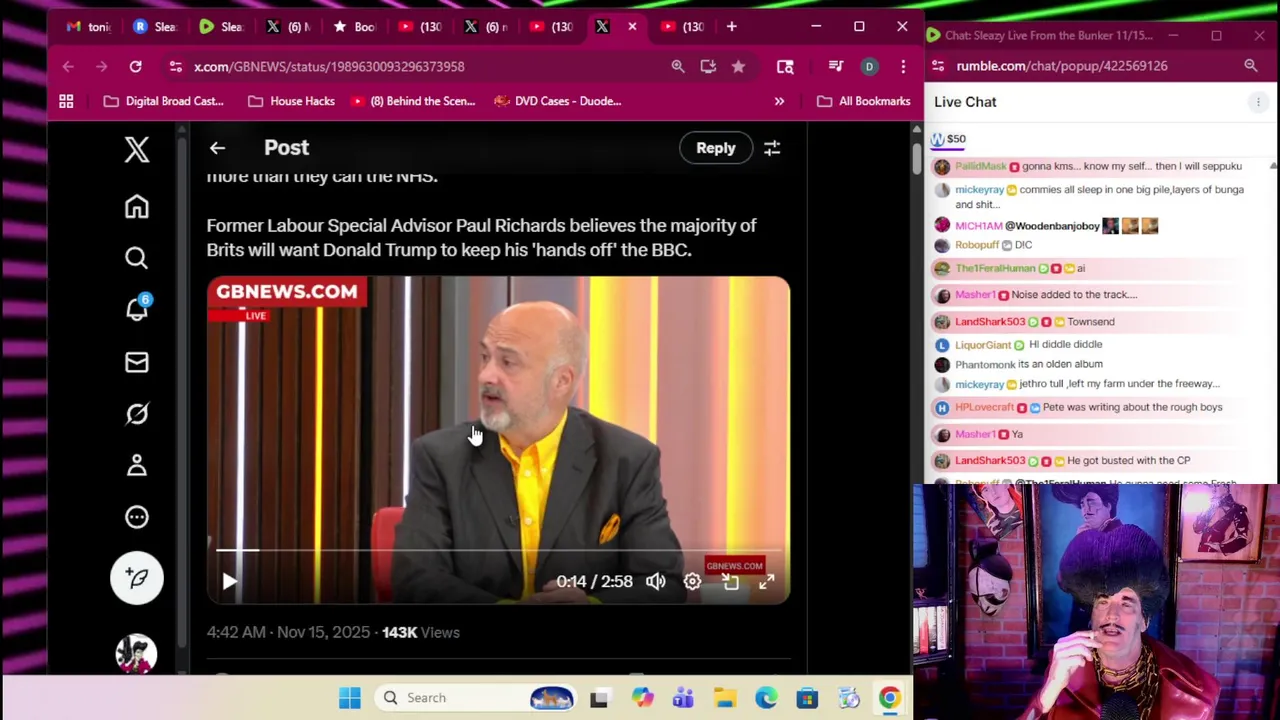Screen dimensions: 1280x720
Task: Open reply sorting options icon beside Reply
Action: (772, 148)
